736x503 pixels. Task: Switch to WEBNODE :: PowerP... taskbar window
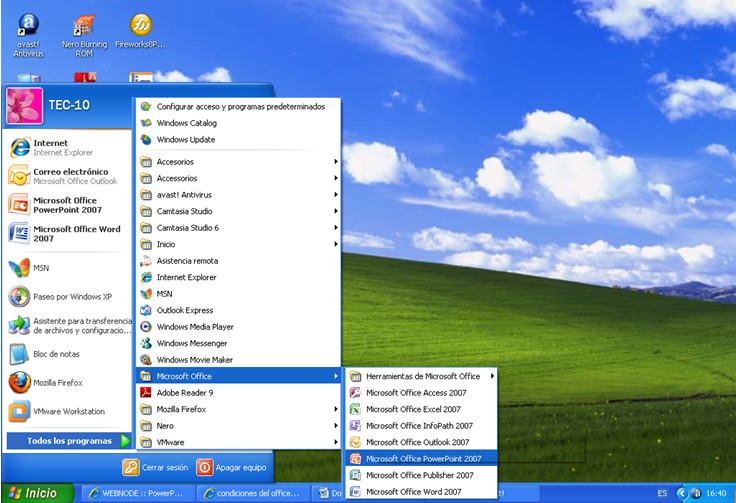pos(138,493)
